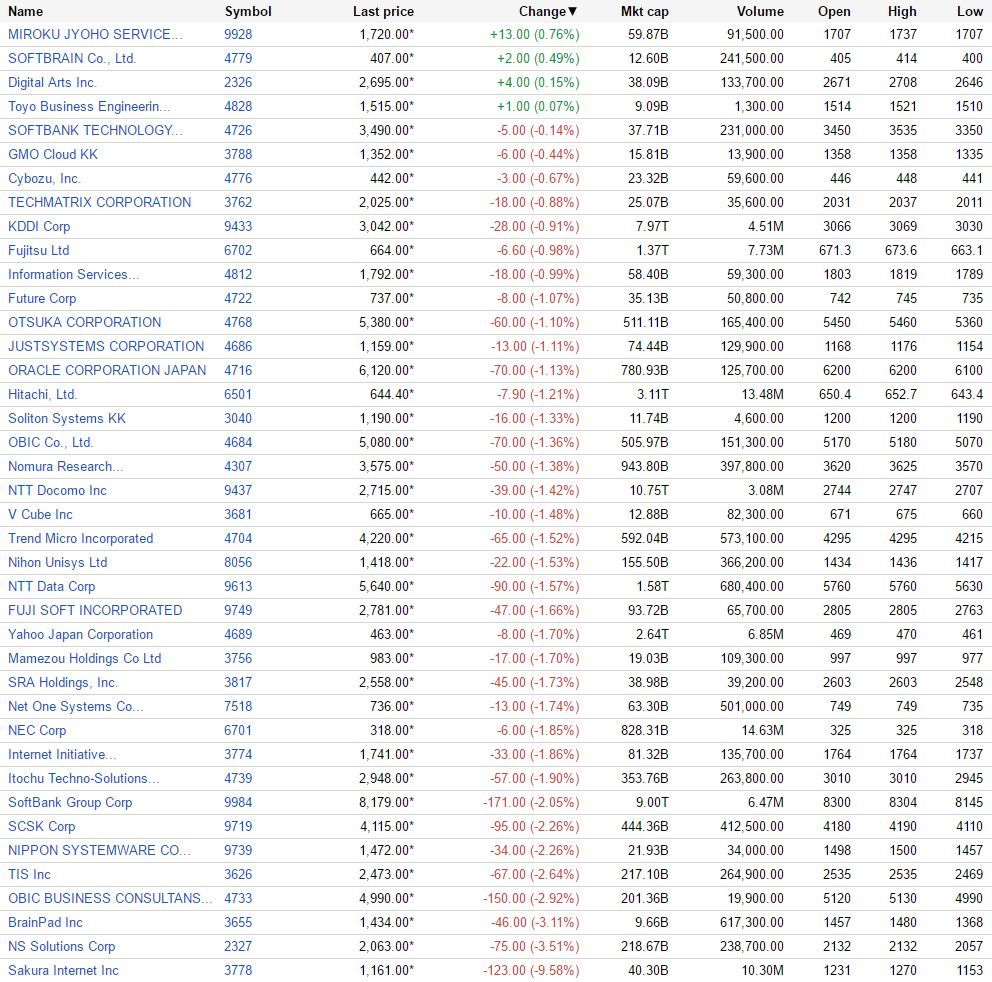
Task: Open Hitachi, Ltd. link
Action: coord(42,395)
